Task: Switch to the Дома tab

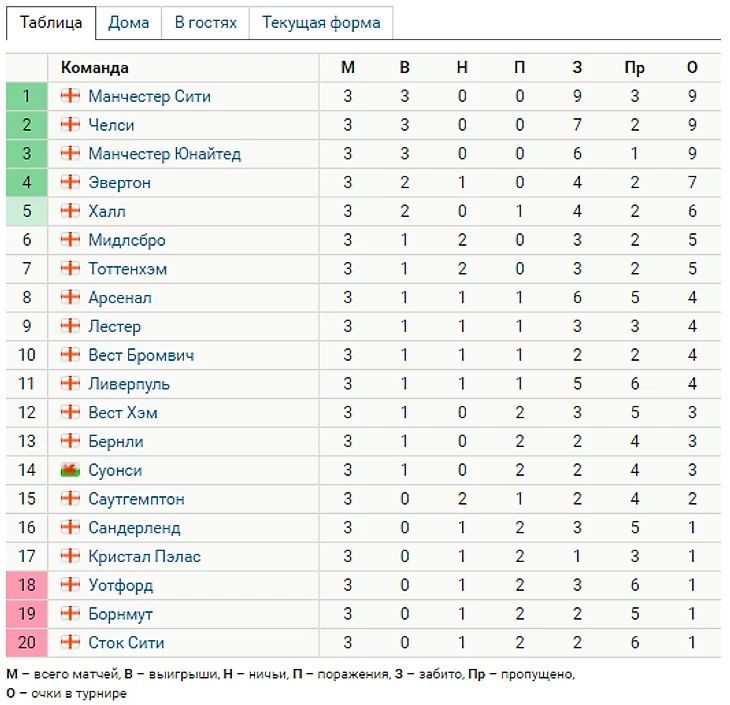Action: tap(129, 23)
